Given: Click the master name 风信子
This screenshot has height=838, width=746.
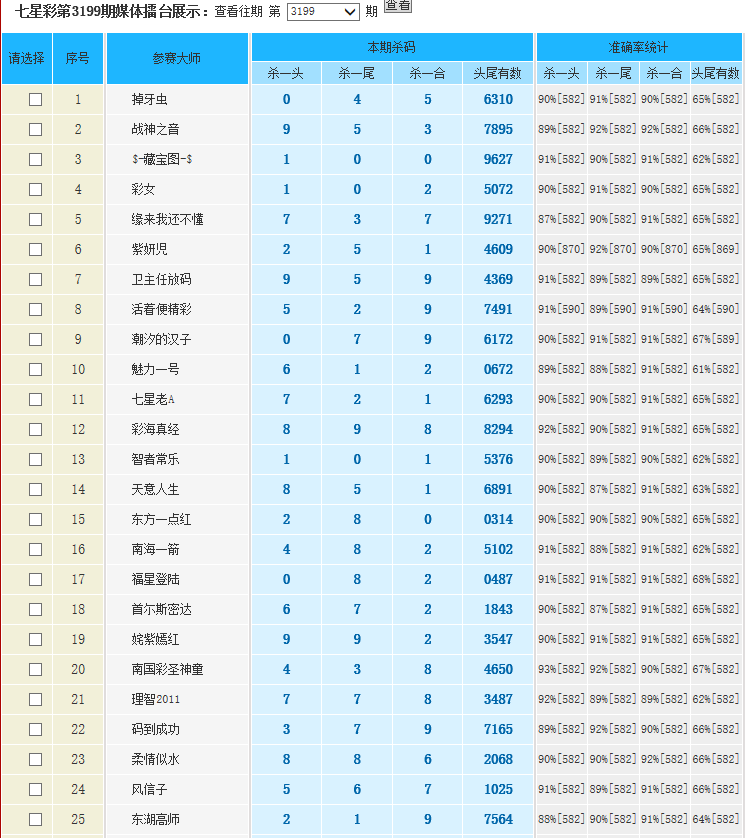Looking at the screenshot, I should [149, 789].
